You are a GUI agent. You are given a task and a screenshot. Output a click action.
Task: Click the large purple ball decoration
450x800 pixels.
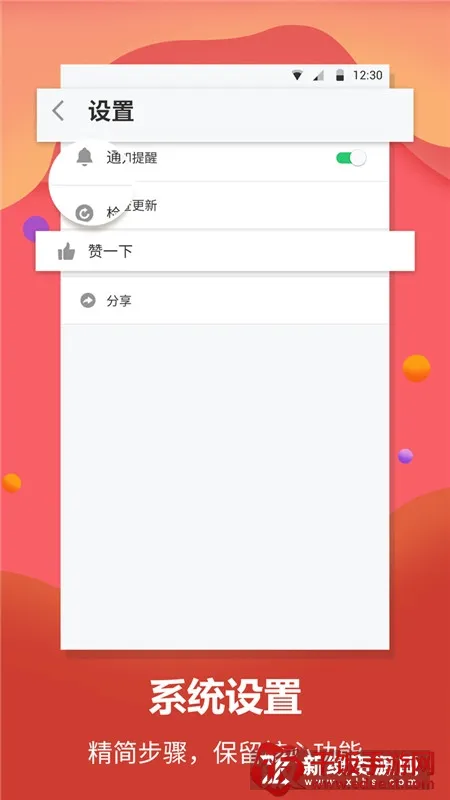pyautogui.click(x=36, y=228)
